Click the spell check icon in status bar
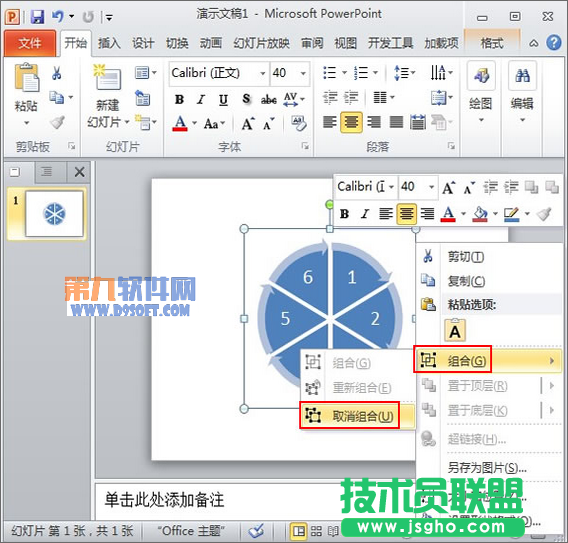This screenshot has height=543, width=568. pos(256,531)
